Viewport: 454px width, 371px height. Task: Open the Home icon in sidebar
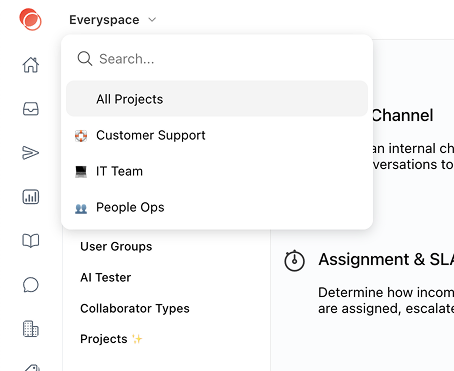tap(31, 65)
